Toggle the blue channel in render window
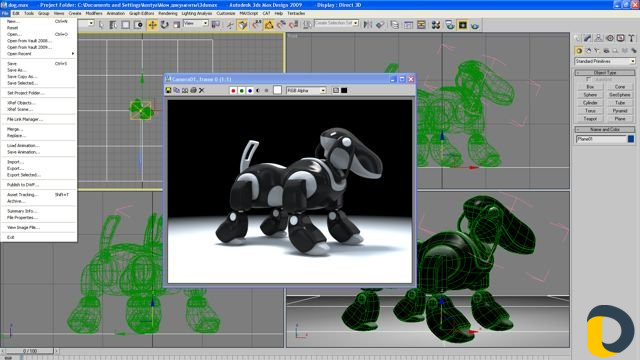Screen dimensions: 640x360 click(250, 91)
